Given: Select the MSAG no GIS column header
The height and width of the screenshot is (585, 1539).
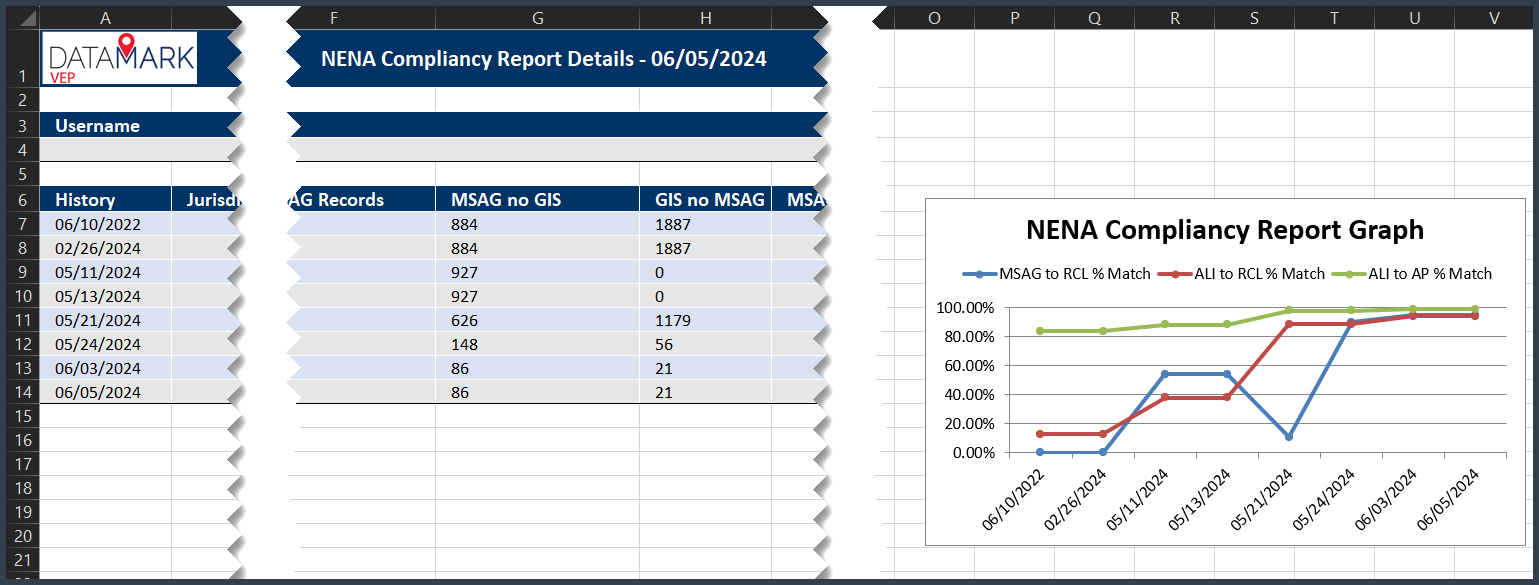Looking at the screenshot, I should [x=537, y=199].
